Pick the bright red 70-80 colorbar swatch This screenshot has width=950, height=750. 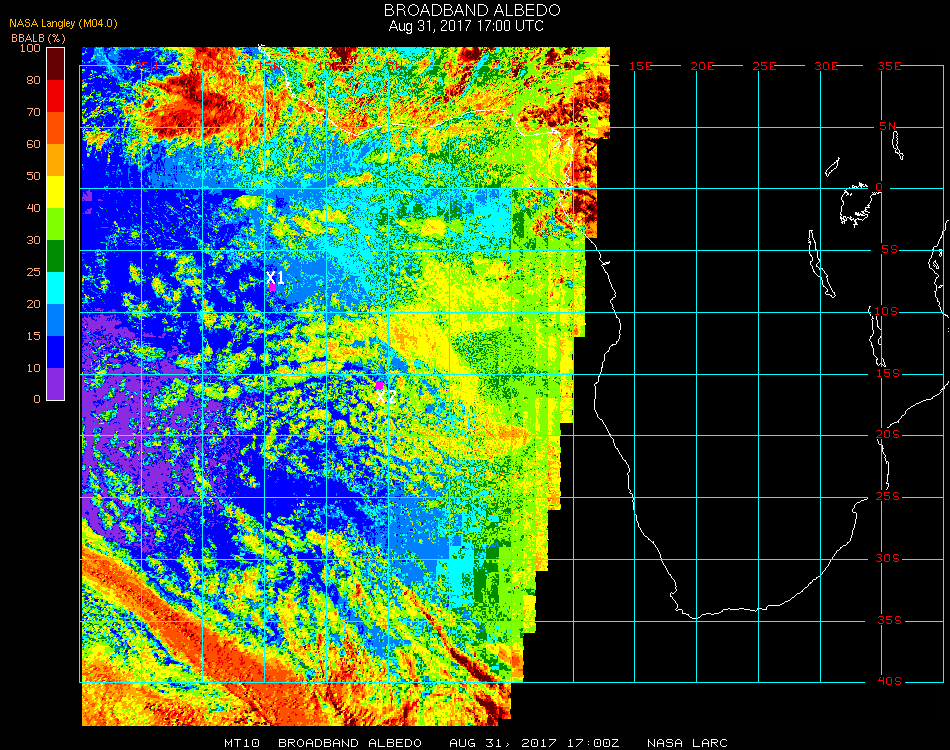click(x=56, y=96)
